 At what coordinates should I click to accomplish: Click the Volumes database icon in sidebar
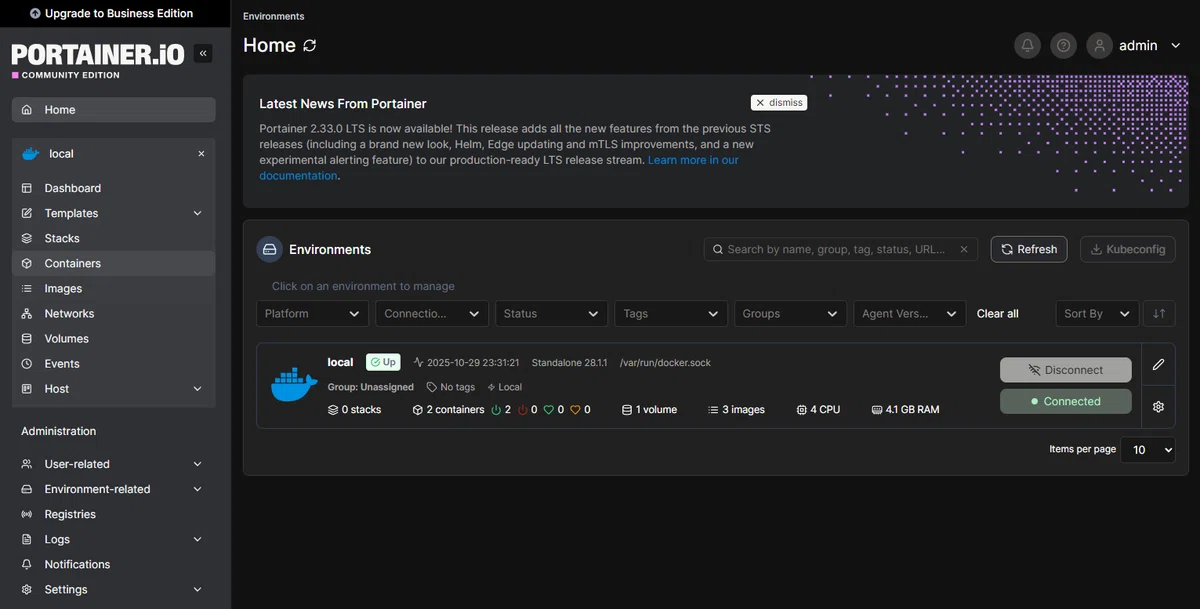click(x=27, y=338)
